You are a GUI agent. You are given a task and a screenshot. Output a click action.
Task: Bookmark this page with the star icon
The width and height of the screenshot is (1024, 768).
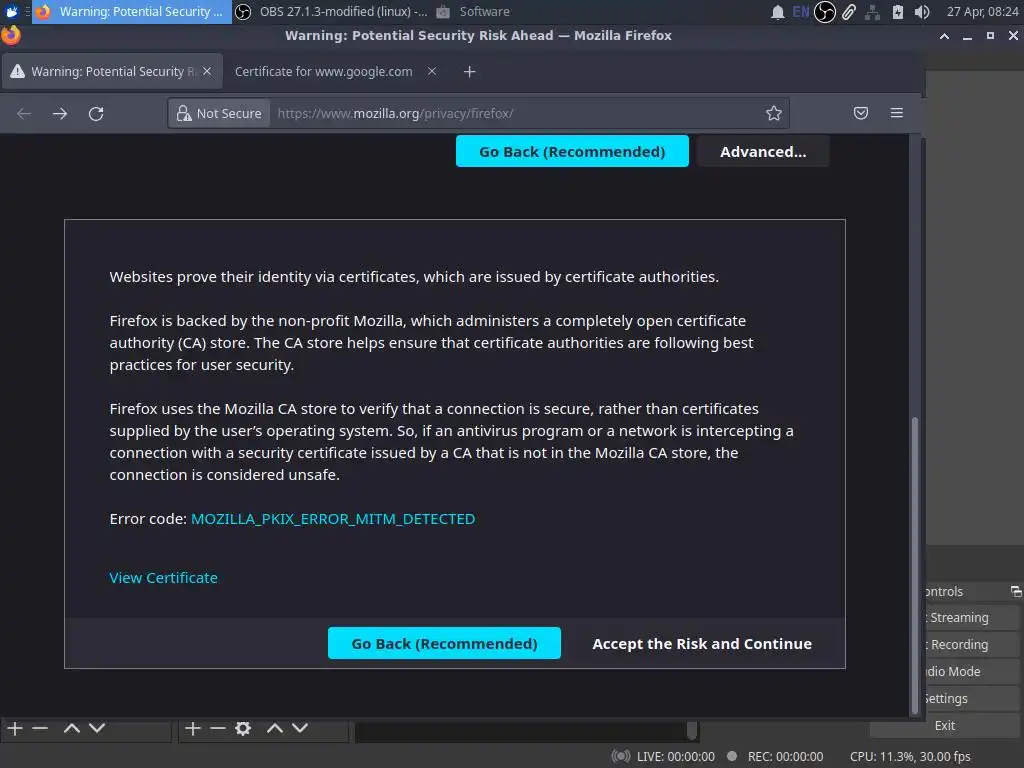774,113
